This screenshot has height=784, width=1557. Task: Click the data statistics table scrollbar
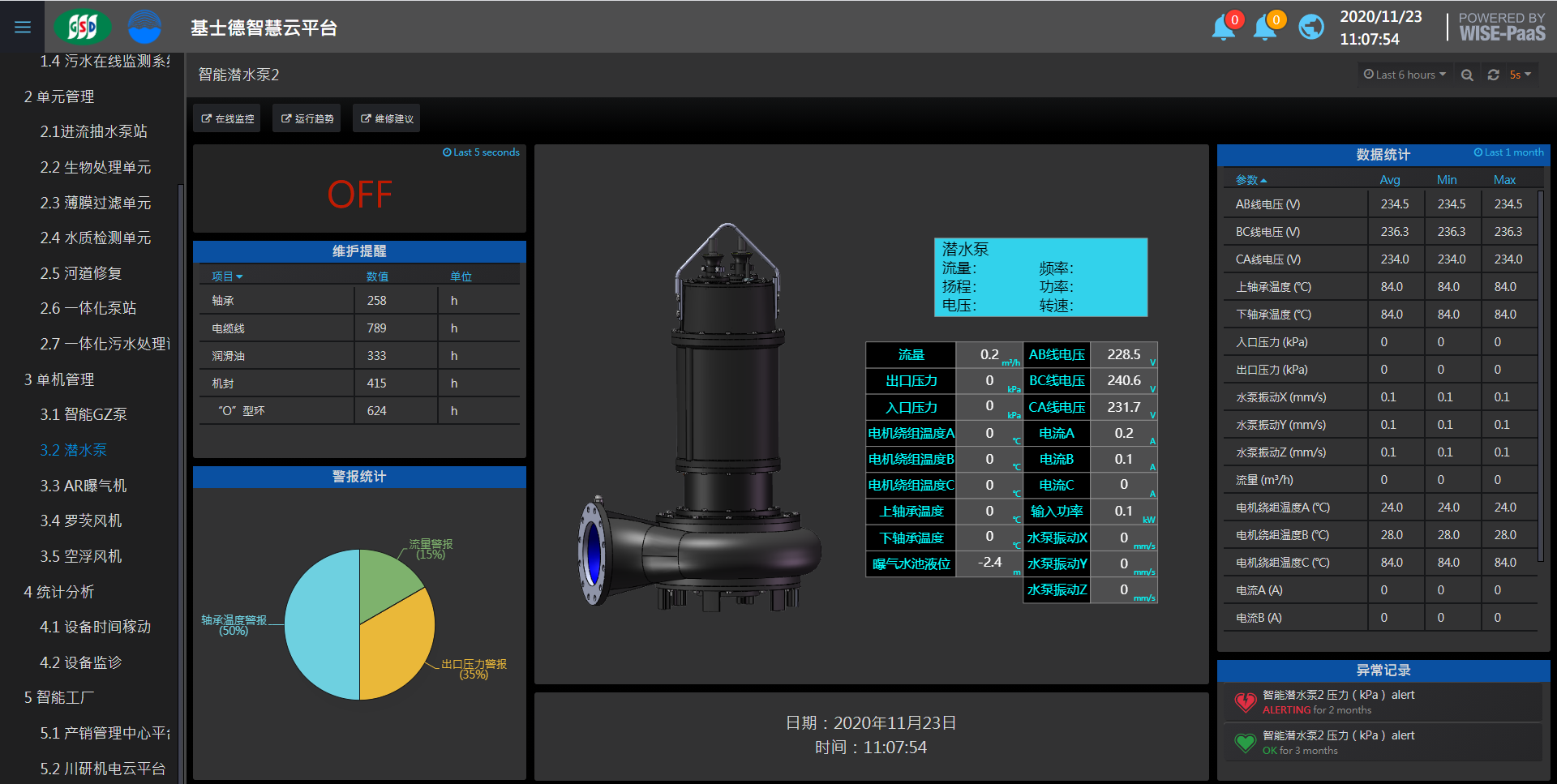1541,373
